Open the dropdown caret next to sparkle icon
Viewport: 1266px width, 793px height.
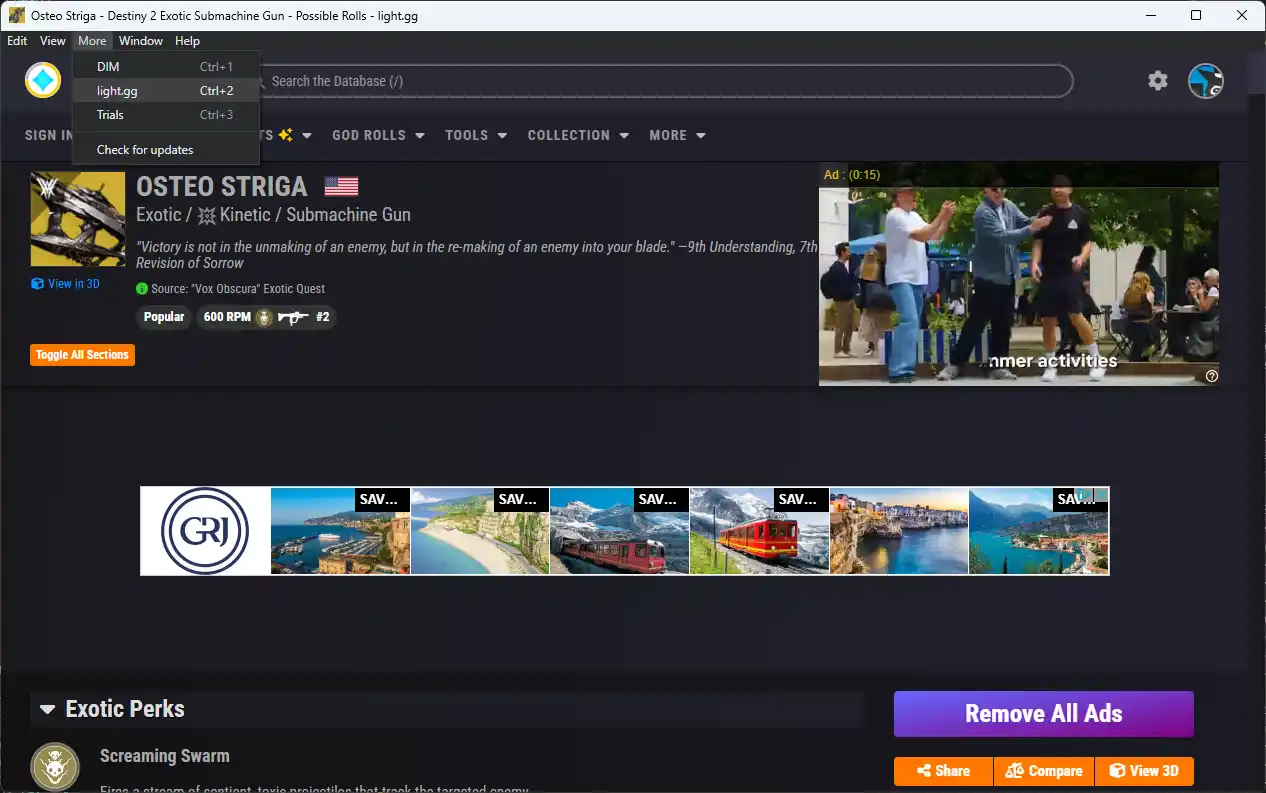[307, 135]
